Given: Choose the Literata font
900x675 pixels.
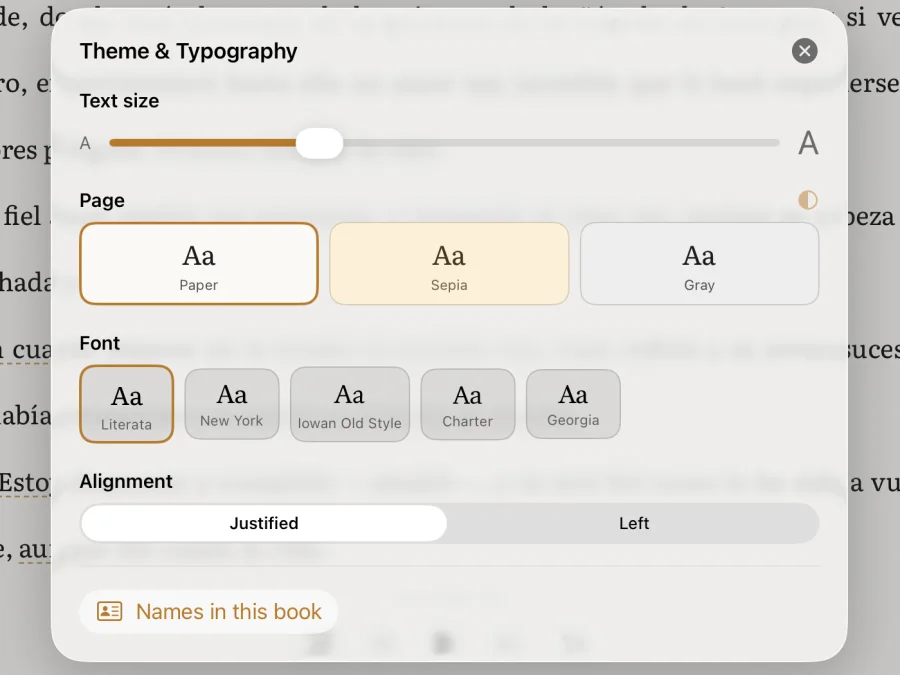Looking at the screenshot, I should pyautogui.click(x=126, y=404).
